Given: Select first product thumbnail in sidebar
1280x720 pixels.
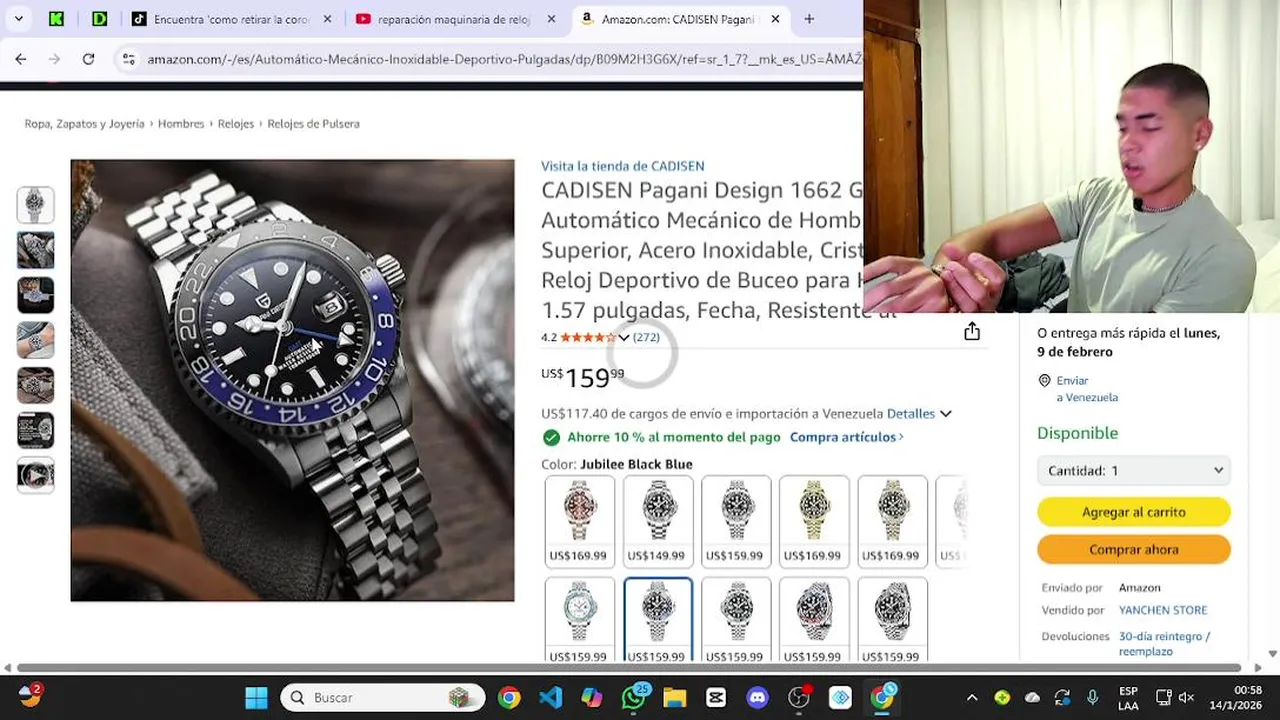Looking at the screenshot, I should pos(36,205).
